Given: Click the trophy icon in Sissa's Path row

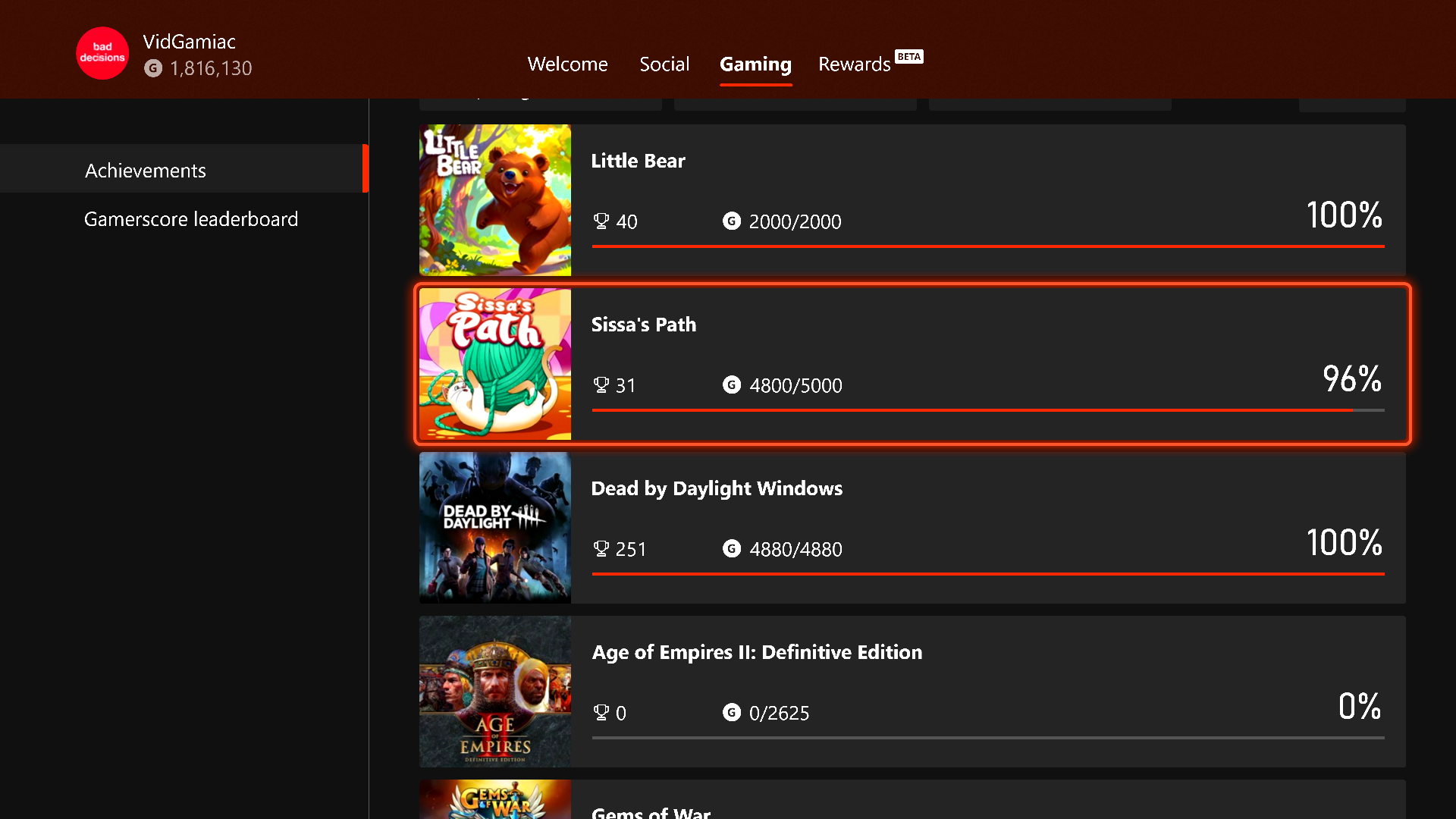Looking at the screenshot, I should coord(601,385).
